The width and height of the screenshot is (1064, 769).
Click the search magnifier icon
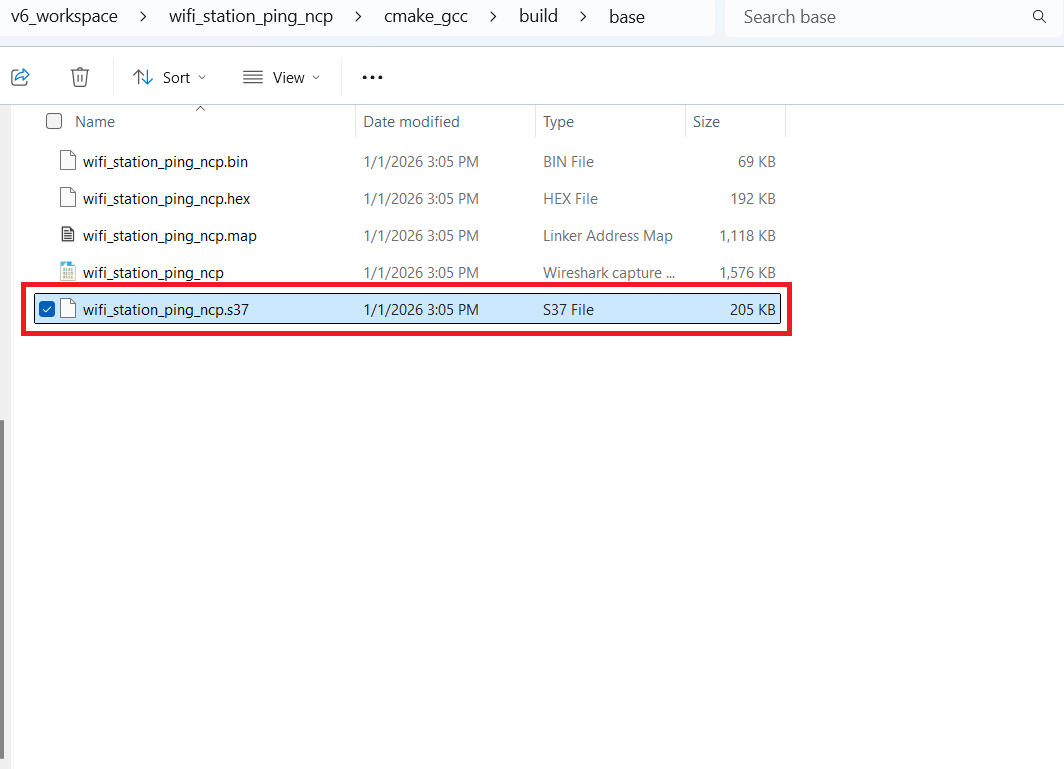(x=1040, y=17)
